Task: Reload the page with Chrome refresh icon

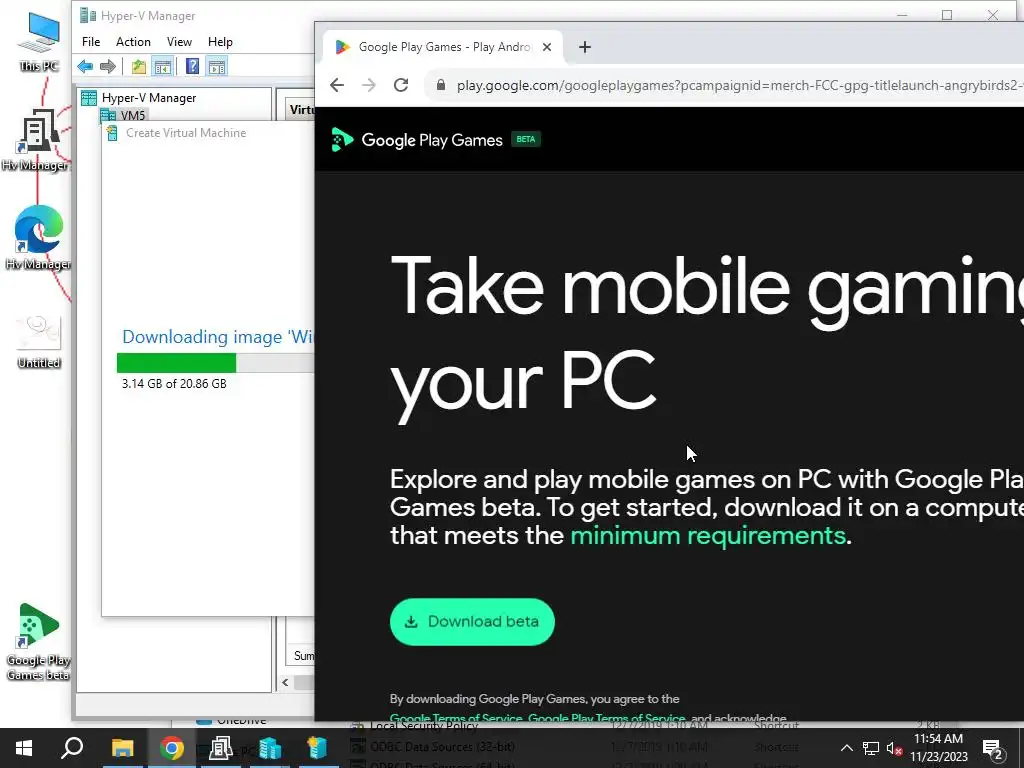Action: click(401, 85)
